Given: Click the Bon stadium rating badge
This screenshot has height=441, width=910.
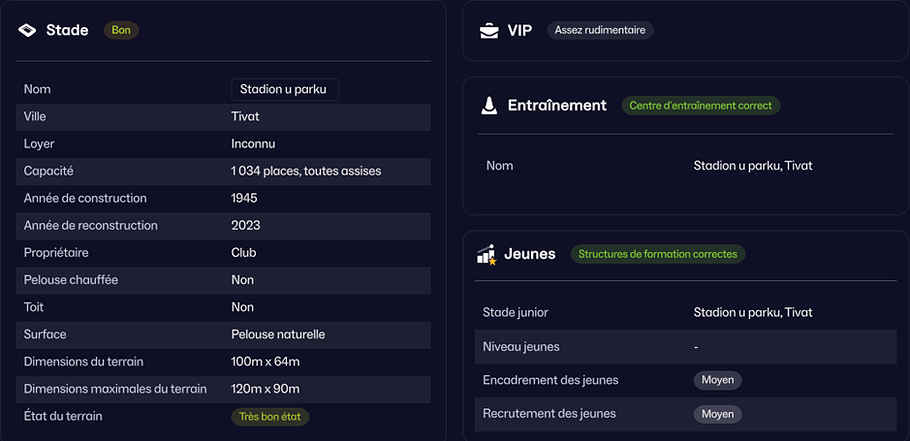Looking at the screenshot, I should pos(121,30).
